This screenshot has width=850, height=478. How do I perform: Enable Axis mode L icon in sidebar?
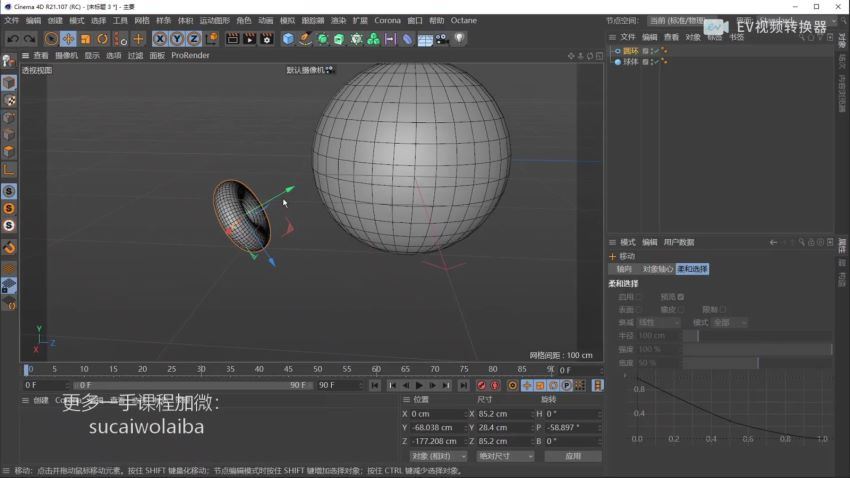[9, 170]
